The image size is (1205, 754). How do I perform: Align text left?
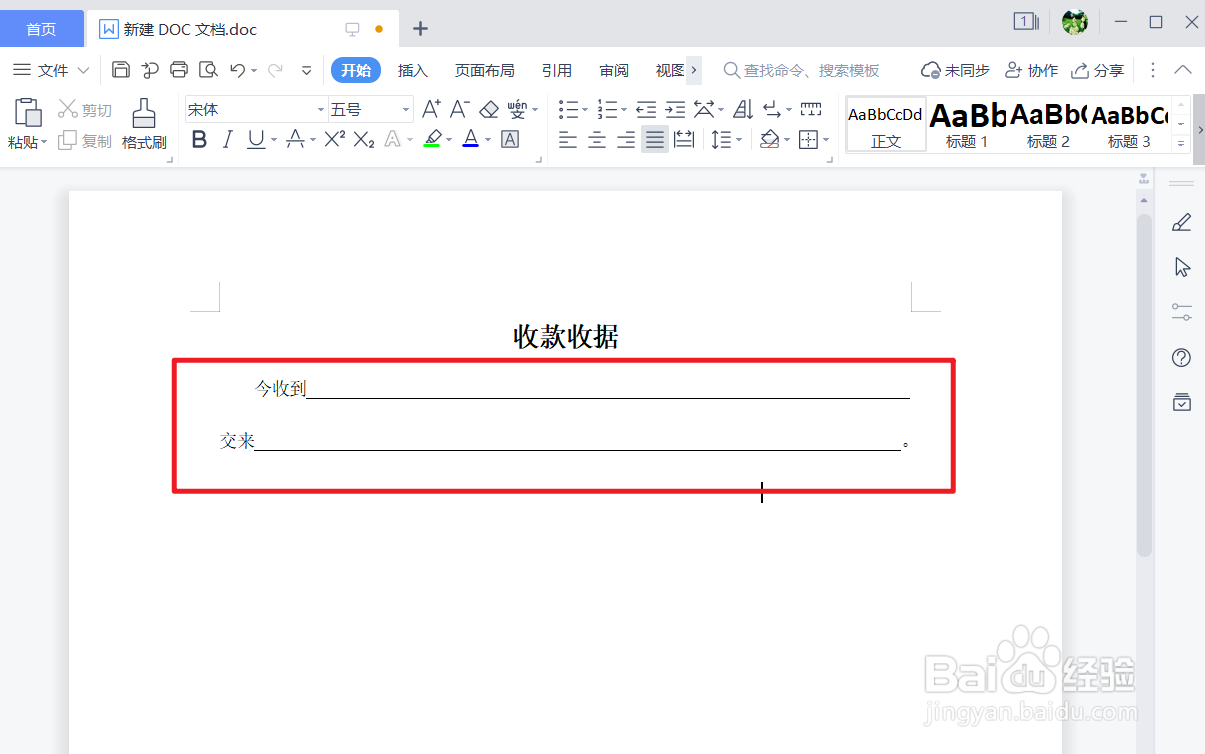pos(568,139)
